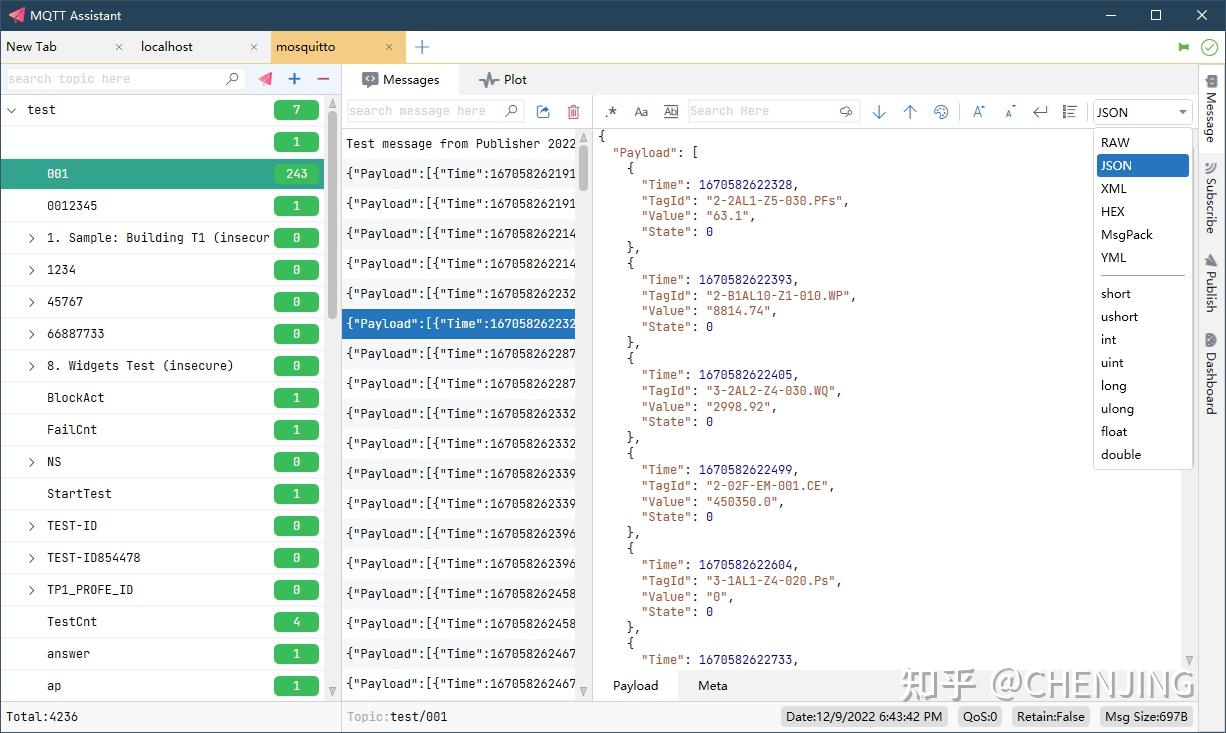1226x733 pixels.
Task: Open the highlight color palette icon
Action: [x=940, y=112]
